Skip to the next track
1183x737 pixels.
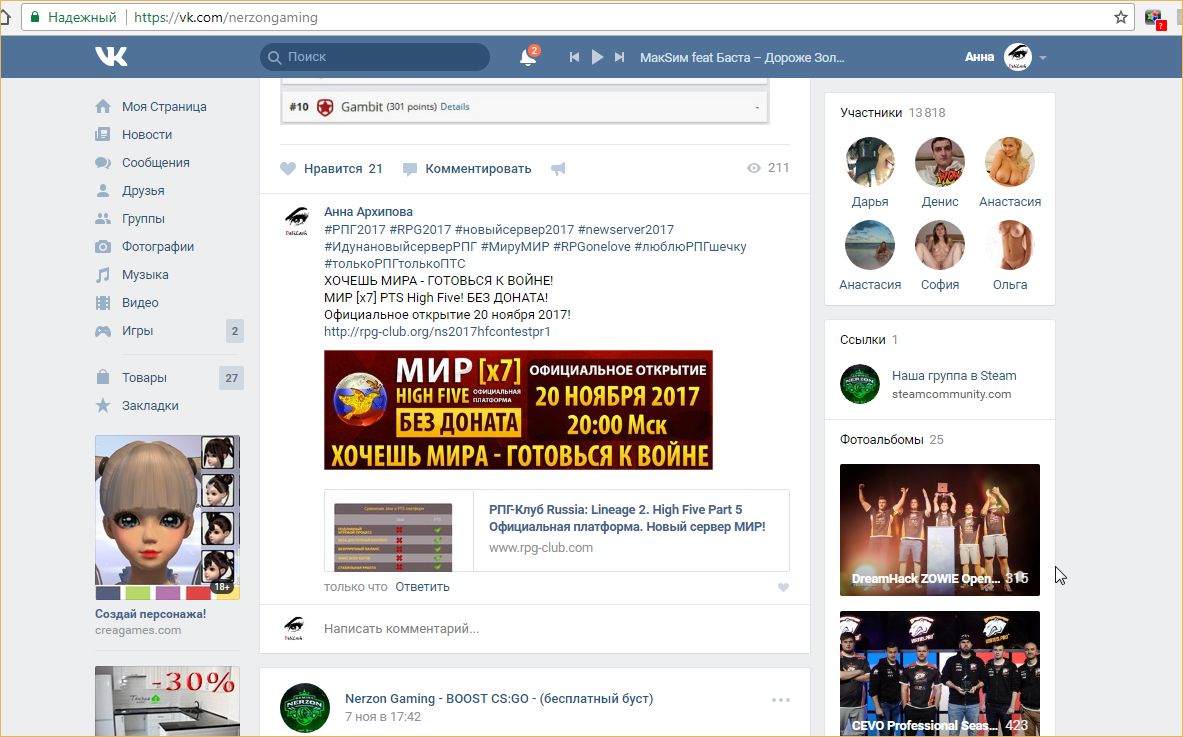pos(620,58)
